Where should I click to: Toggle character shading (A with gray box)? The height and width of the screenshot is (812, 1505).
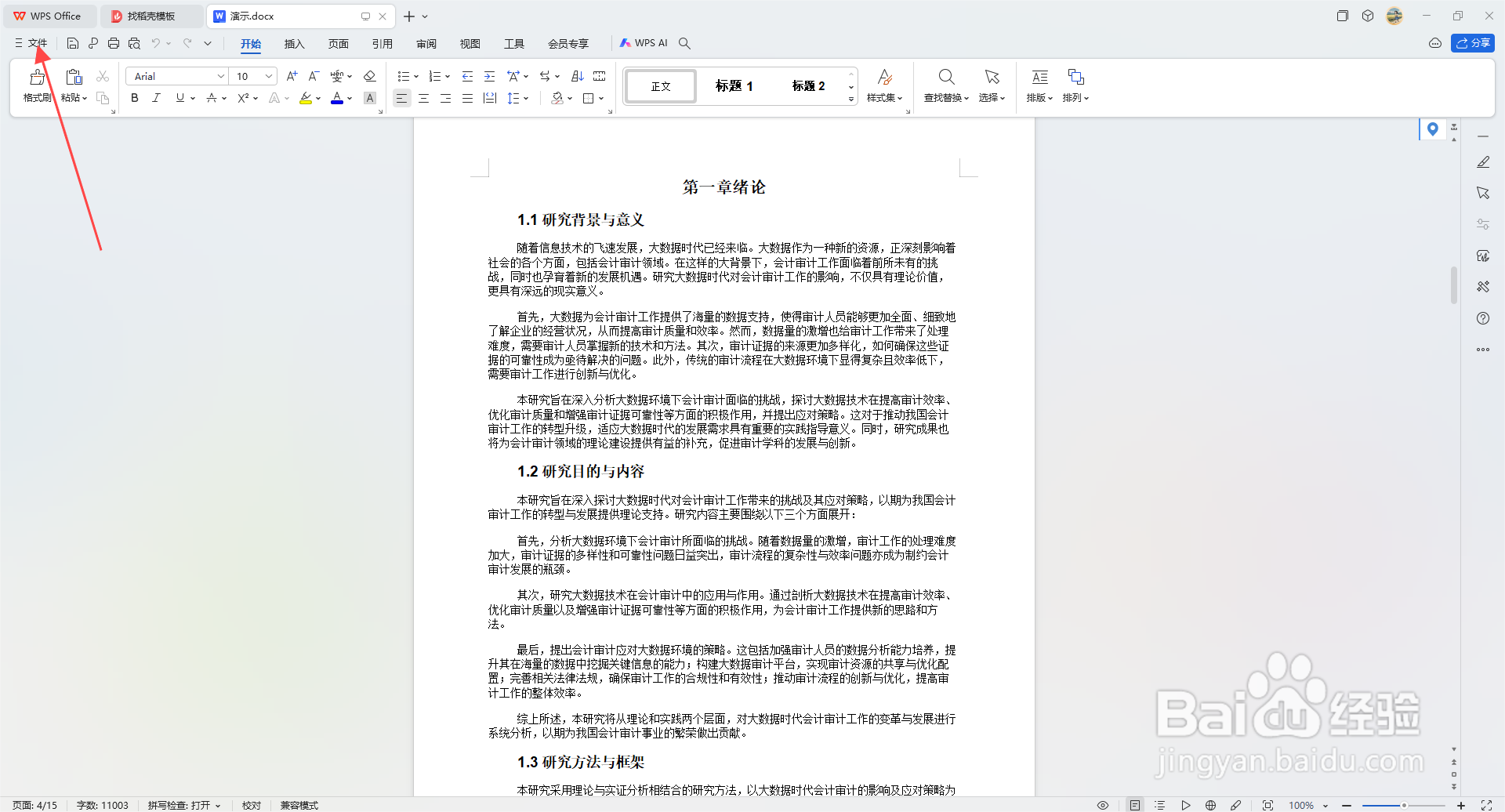370,98
